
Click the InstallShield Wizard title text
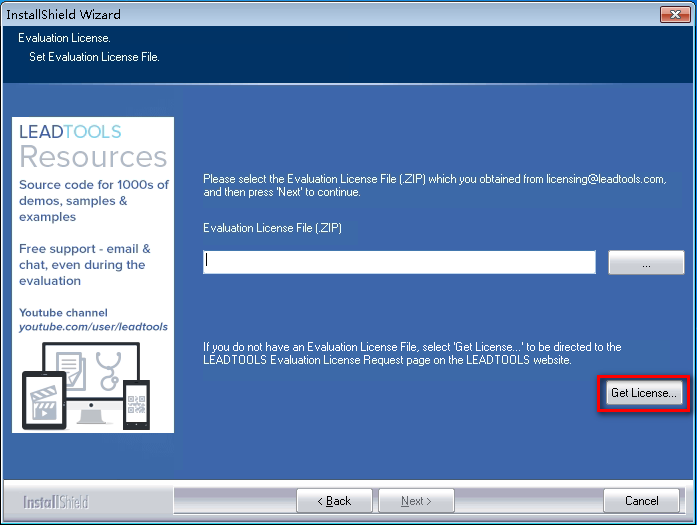pyautogui.click(x=63, y=14)
